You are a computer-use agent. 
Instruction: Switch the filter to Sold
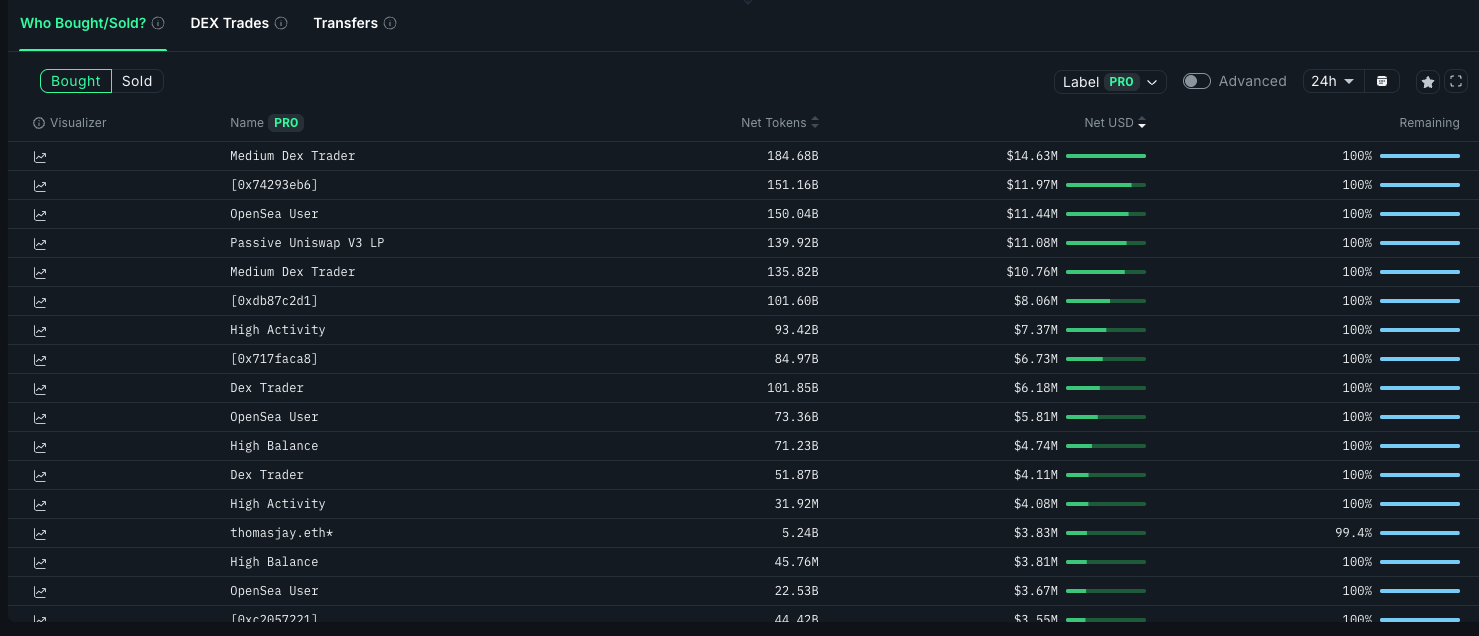pos(137,81)
